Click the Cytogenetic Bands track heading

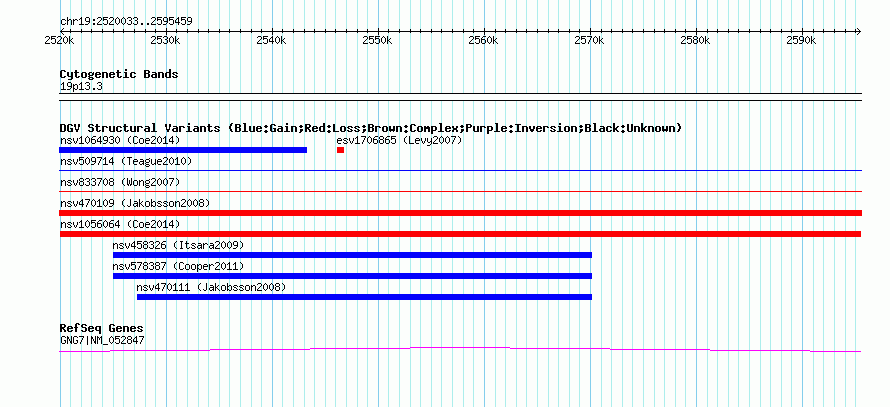coord(119,74)
